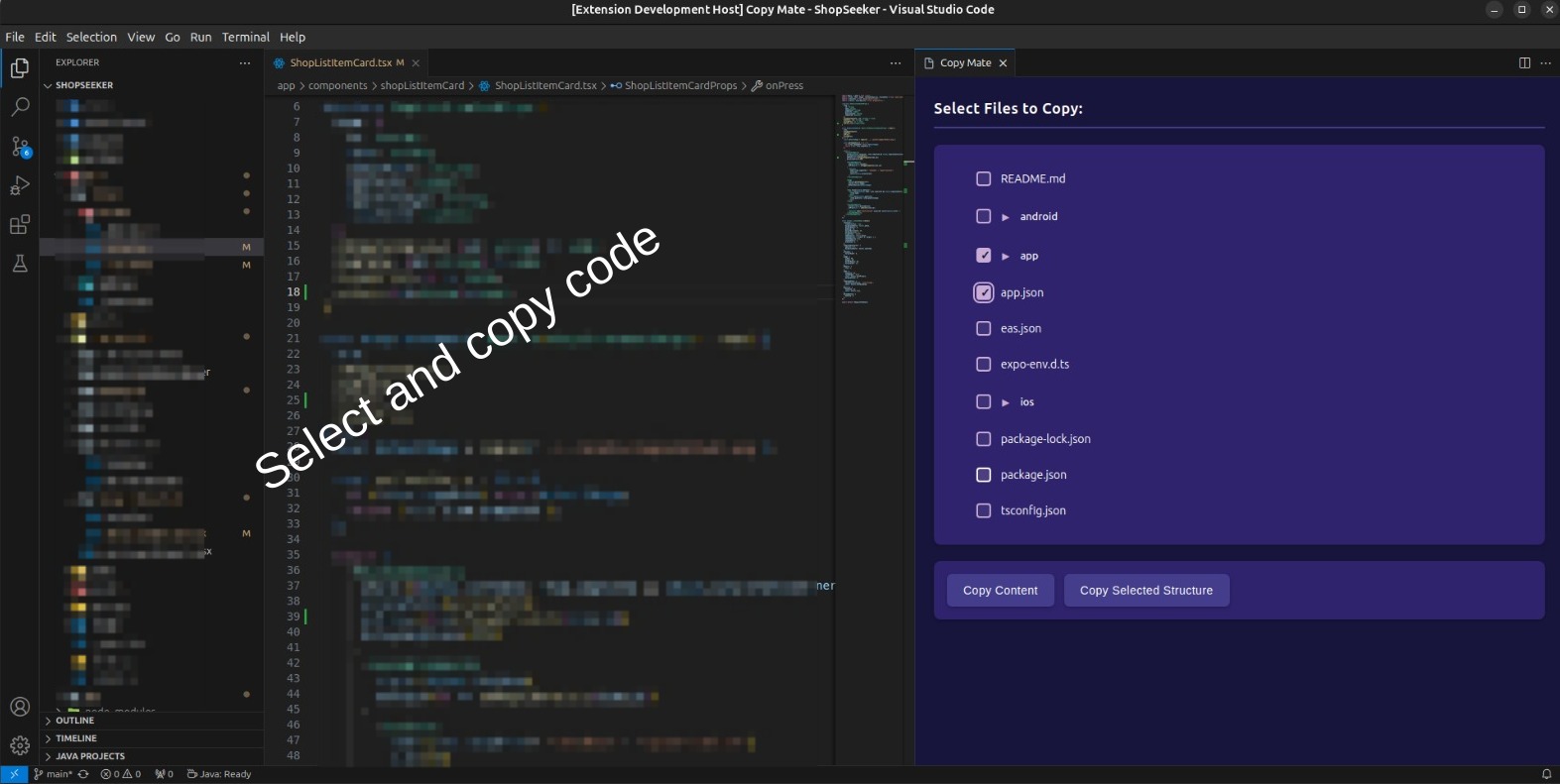Open the Extensions view icon
This screenshot has width=1560, height=784.
coord(20,225)
